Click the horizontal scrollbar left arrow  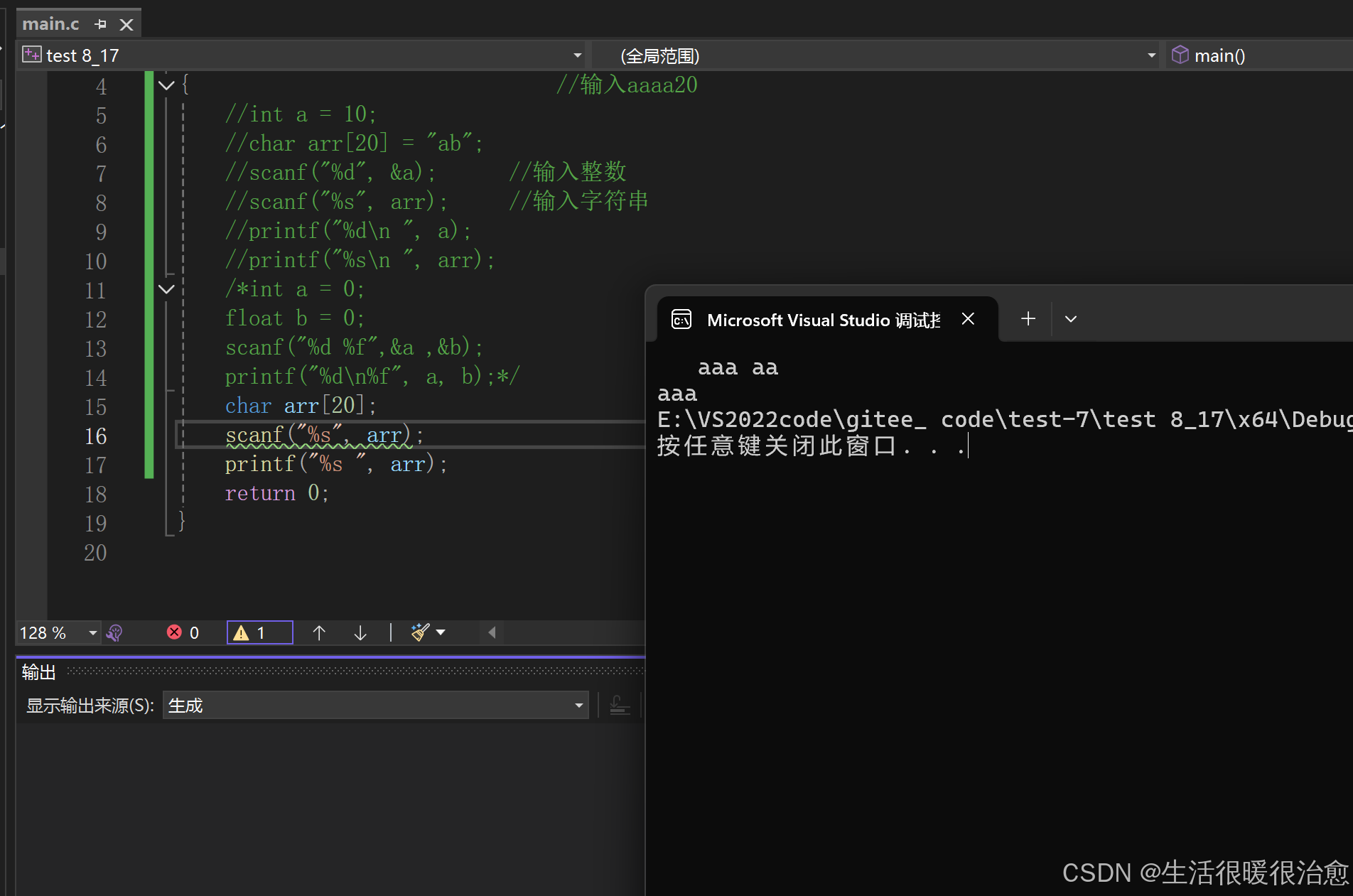click(492, 632)
